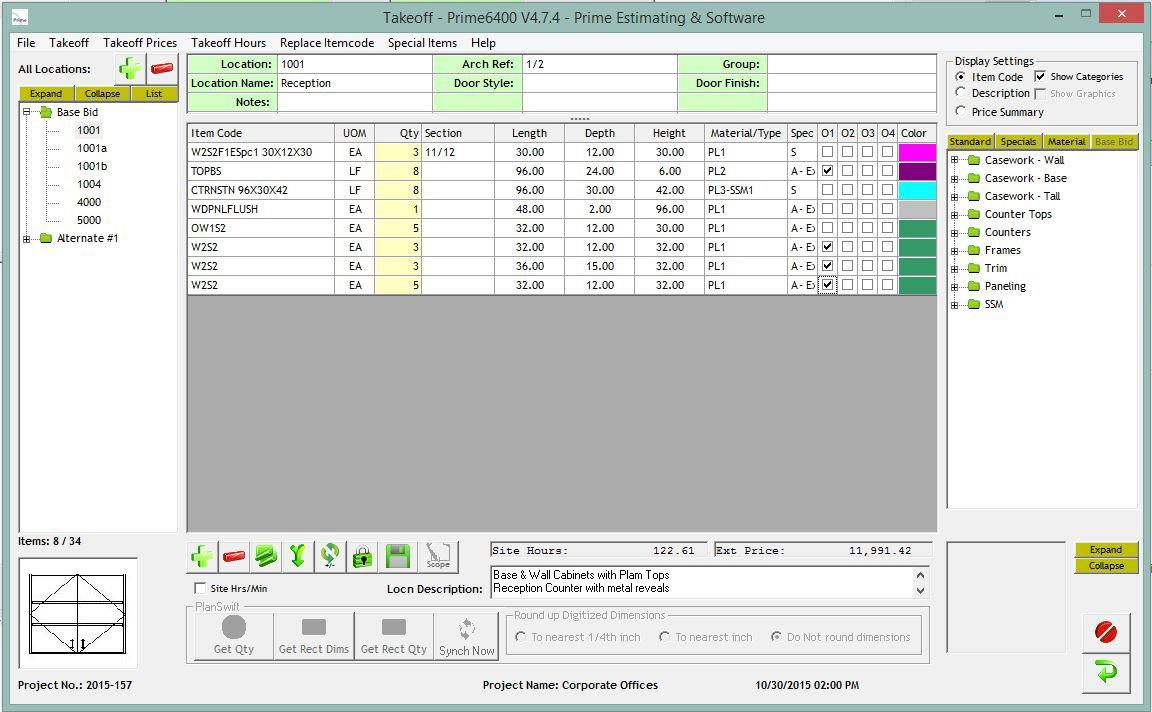Expand the Counters category
1152x712 pixels.
tap(954, 233)
